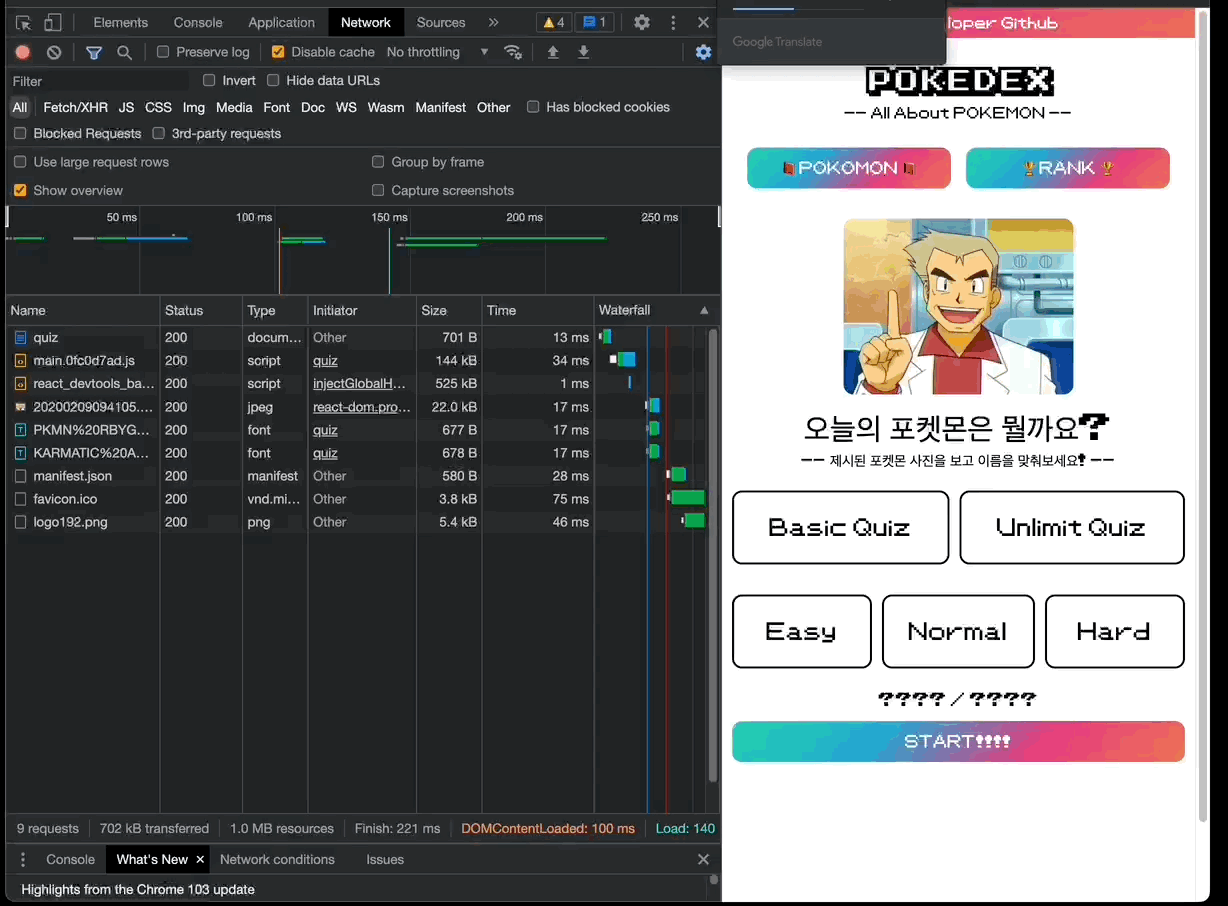Click the manifest.json row's file icon

click(21, 476)
